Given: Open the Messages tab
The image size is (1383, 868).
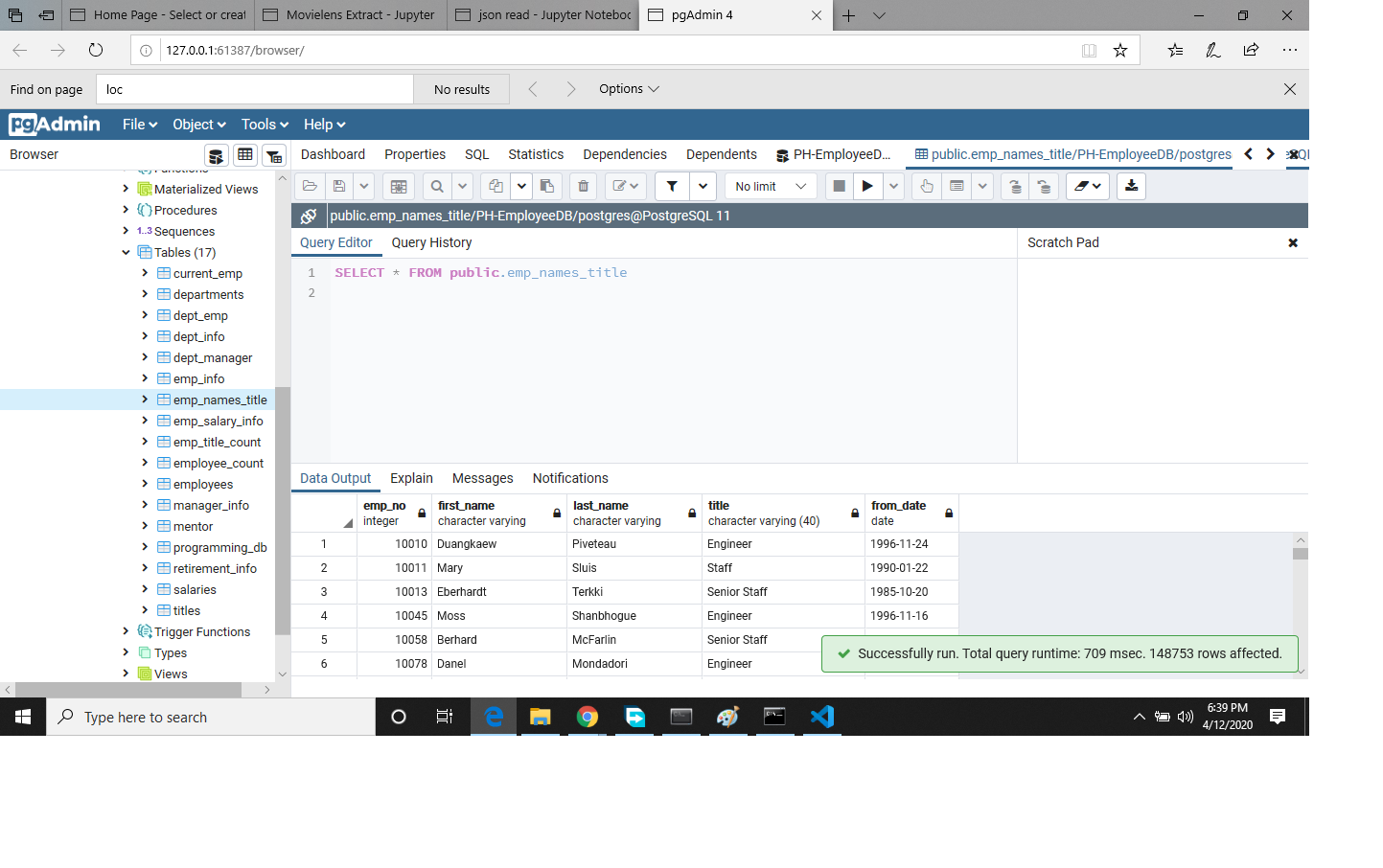Looking at the screenshot, I should (x=482, y=478).
